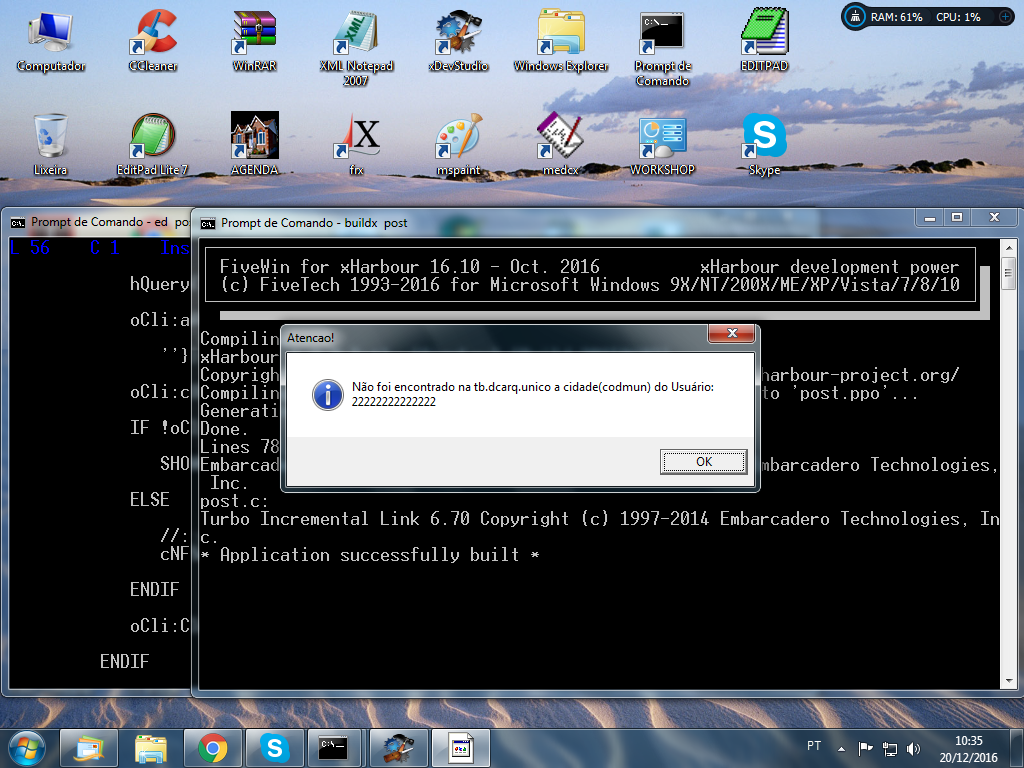
Task: Click the blue information icon in dialog
Action: tap(327, 394)
